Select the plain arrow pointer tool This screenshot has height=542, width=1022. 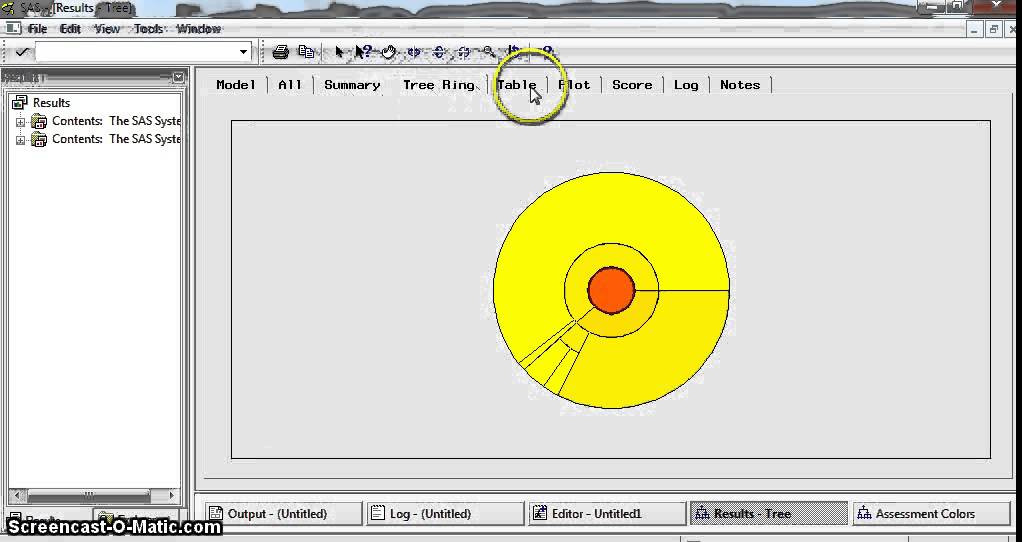(339, 52)
